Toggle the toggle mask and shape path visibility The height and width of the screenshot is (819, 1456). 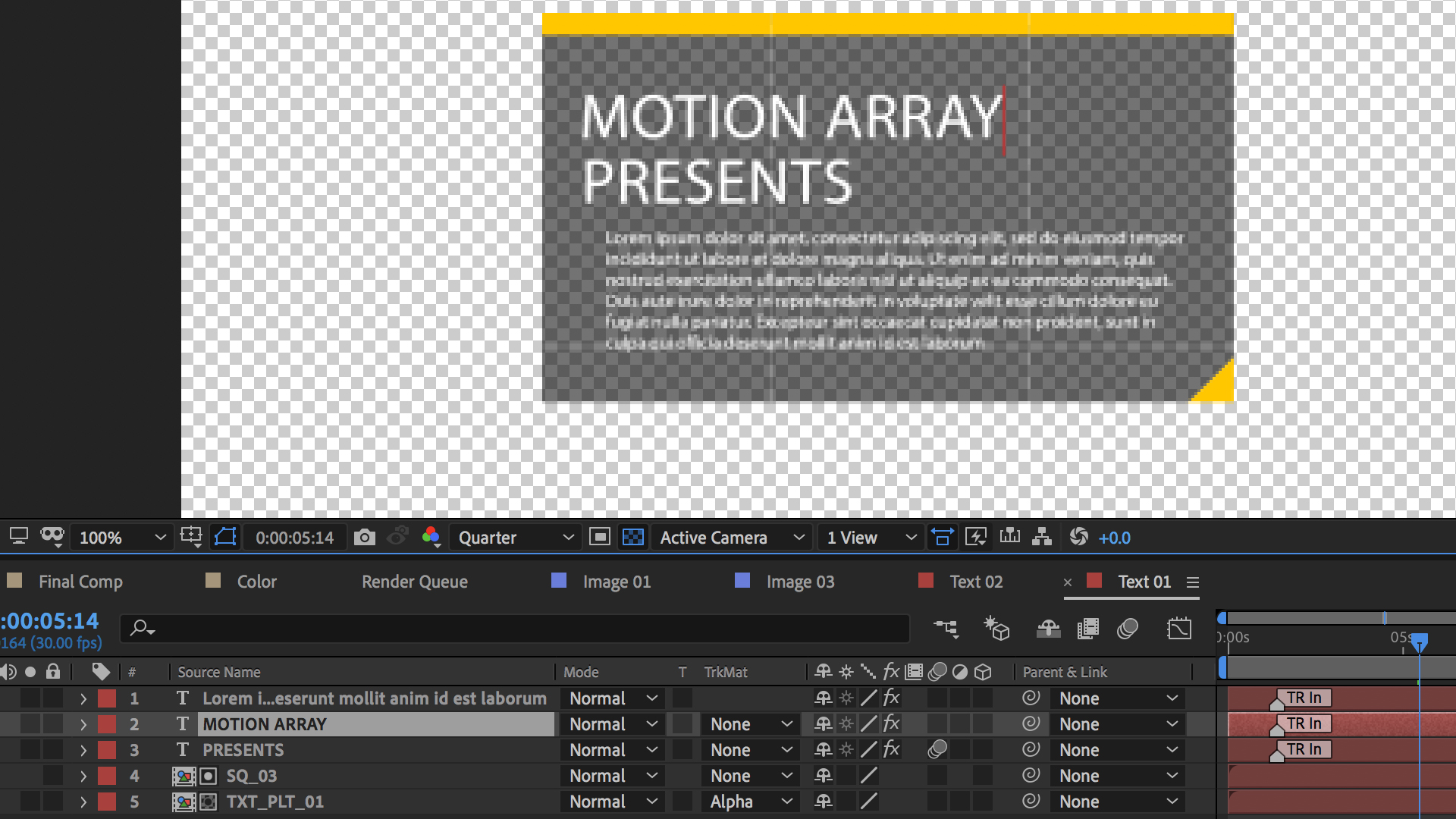click(x=225, y=538)
